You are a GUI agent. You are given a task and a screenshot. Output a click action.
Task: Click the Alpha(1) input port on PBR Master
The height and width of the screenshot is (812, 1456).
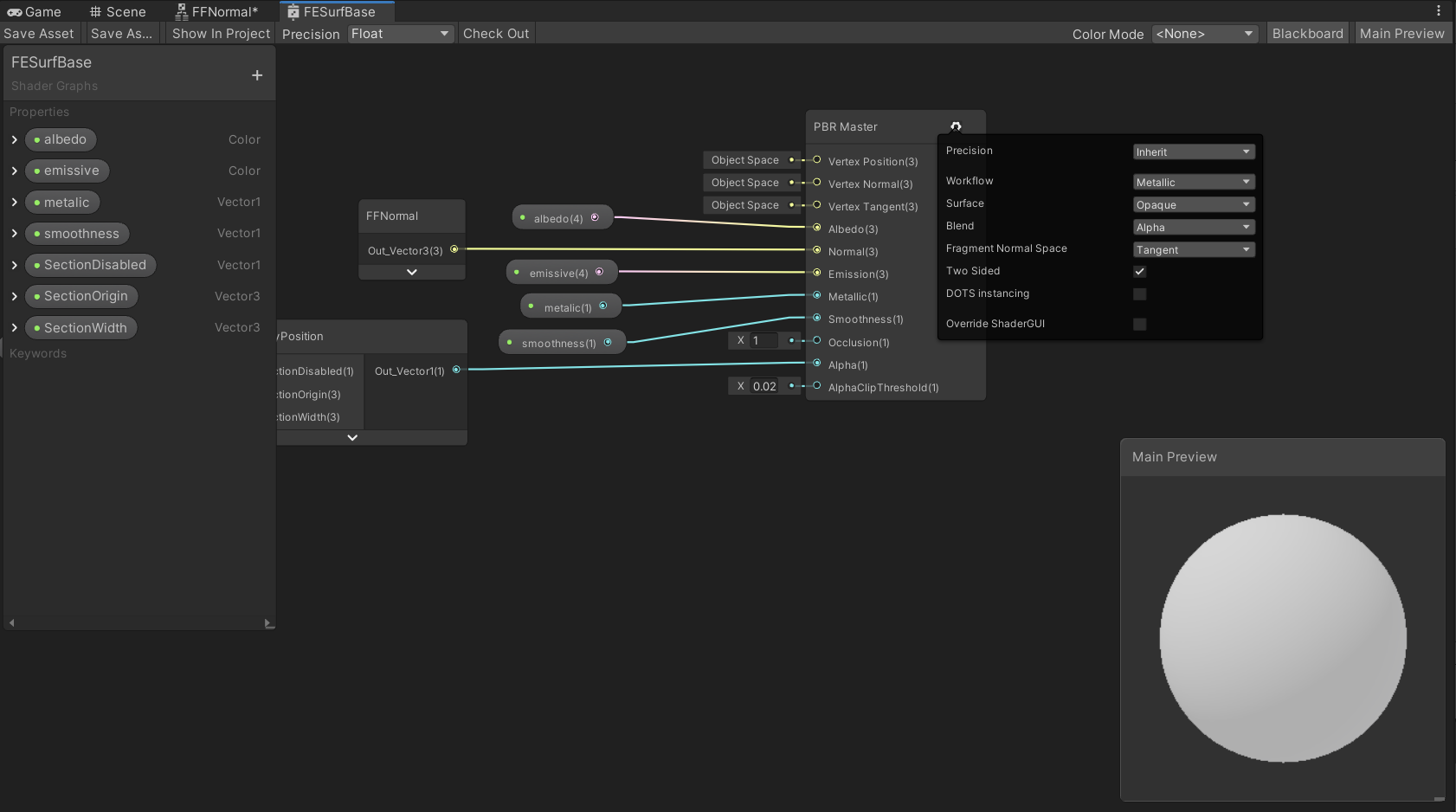(x=815, y=364)
